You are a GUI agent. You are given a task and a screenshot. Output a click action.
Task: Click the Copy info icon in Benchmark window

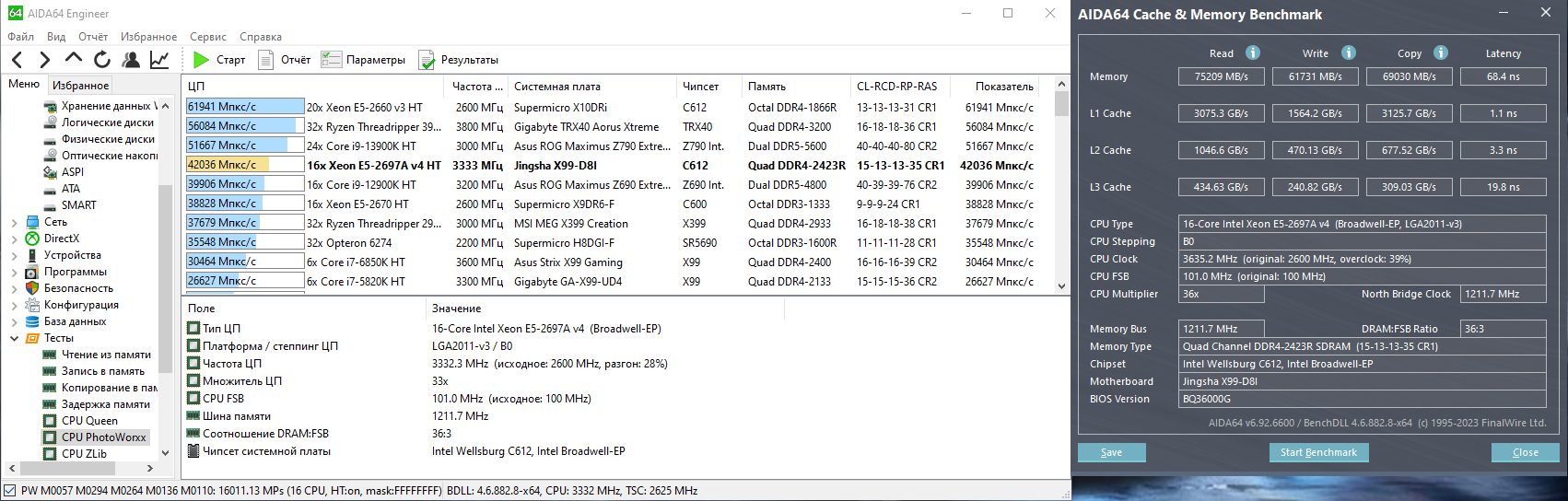click(x=1441, y=52)
